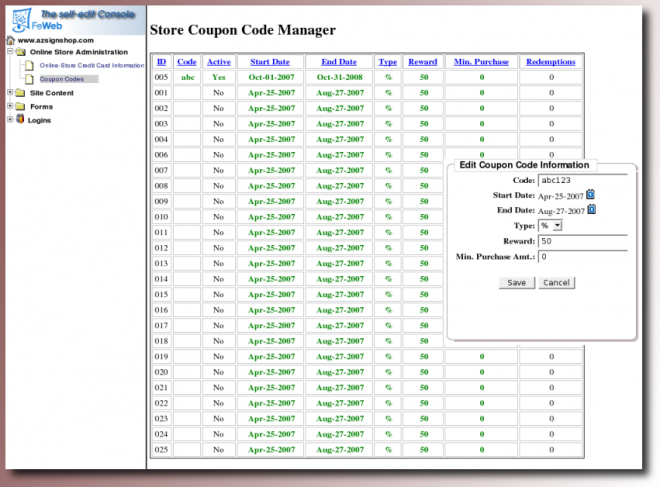Click the Type cell in row 008
The width and height of the screenshot is (660, 487).
tap(388, 186)
